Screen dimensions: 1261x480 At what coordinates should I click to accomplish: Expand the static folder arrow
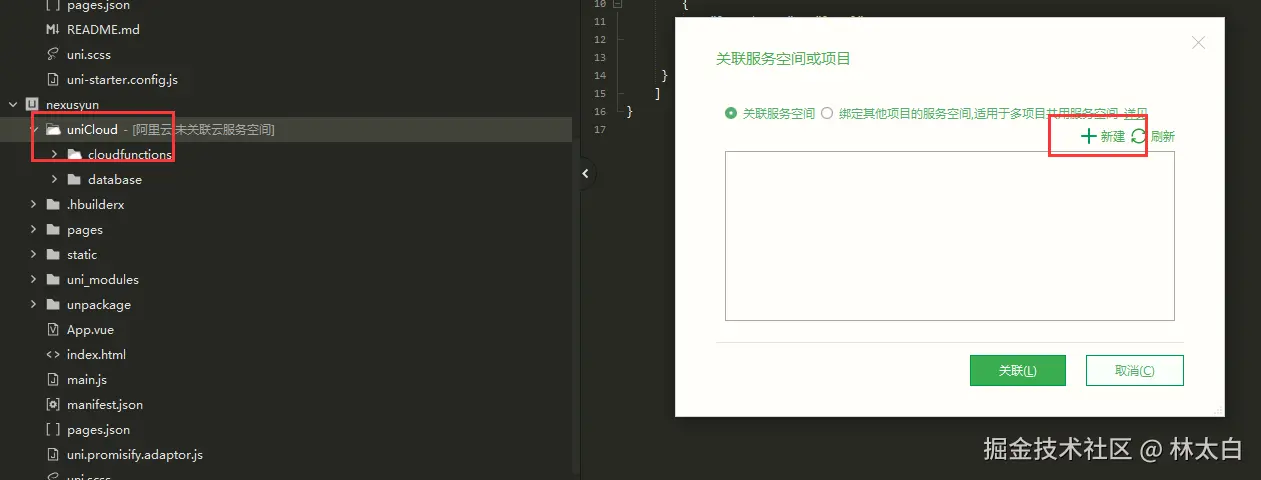coord(34,254)
